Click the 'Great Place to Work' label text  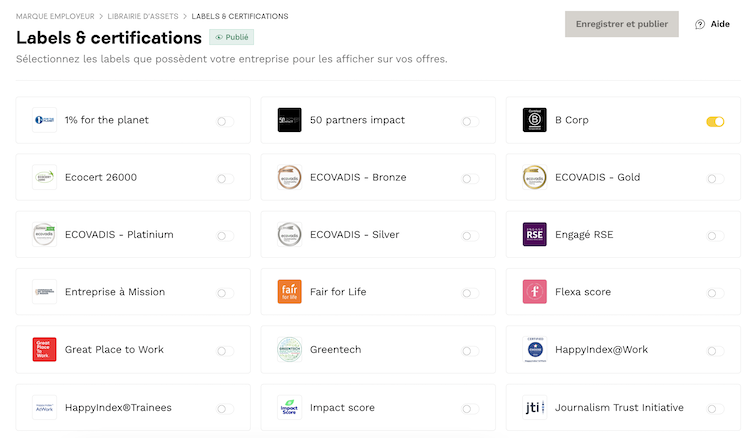(x=114, y=350)
